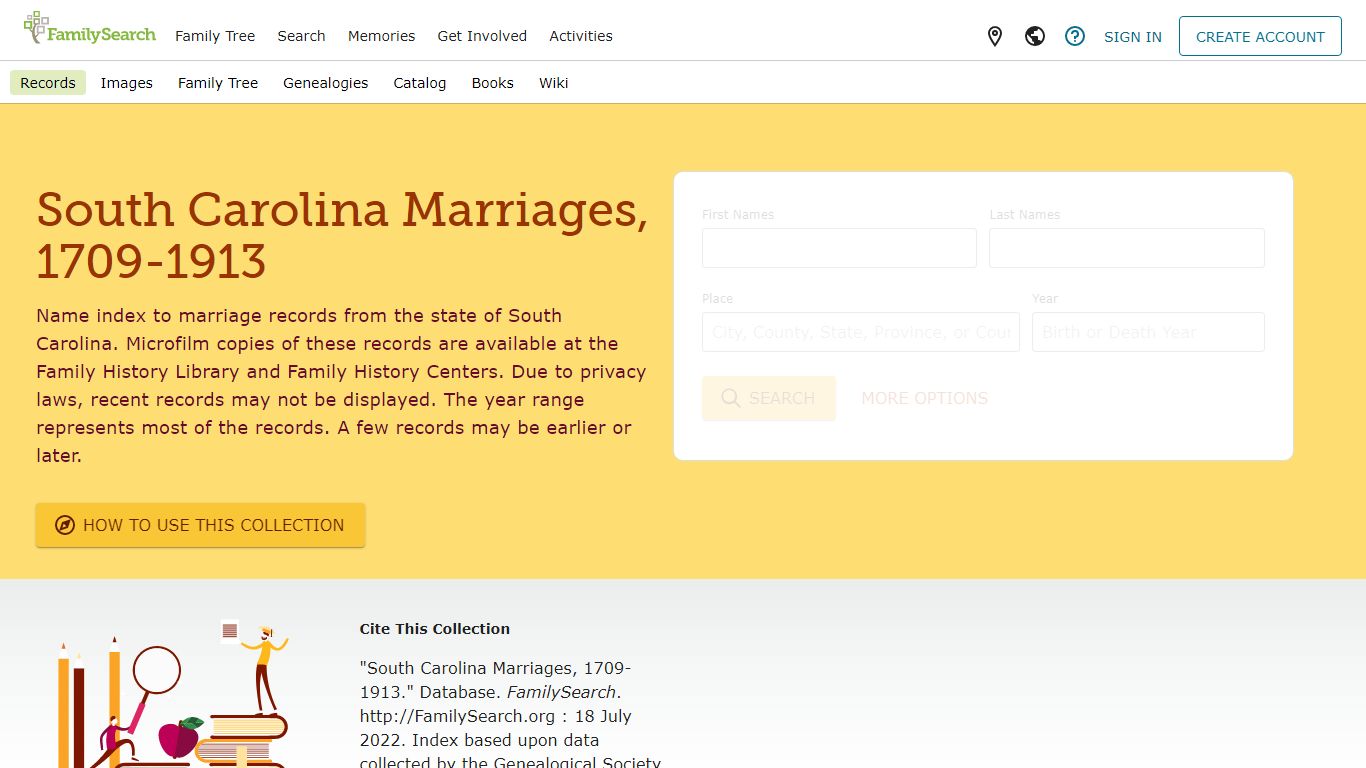
Task: Switch to the Catalog tab
Action: coord(420,83)
